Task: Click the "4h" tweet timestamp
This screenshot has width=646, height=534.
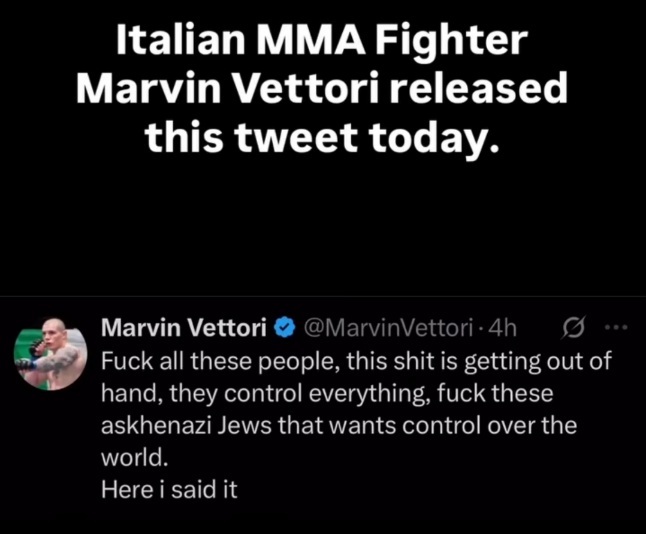Action: (x=499, y=328)
